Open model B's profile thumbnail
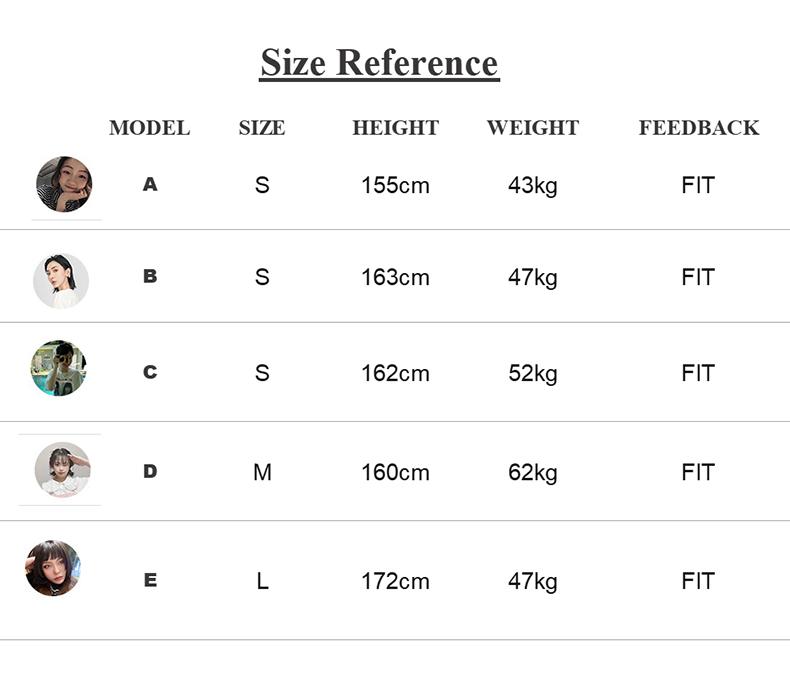The image size is (790, 682). click(x=61, y=281)
